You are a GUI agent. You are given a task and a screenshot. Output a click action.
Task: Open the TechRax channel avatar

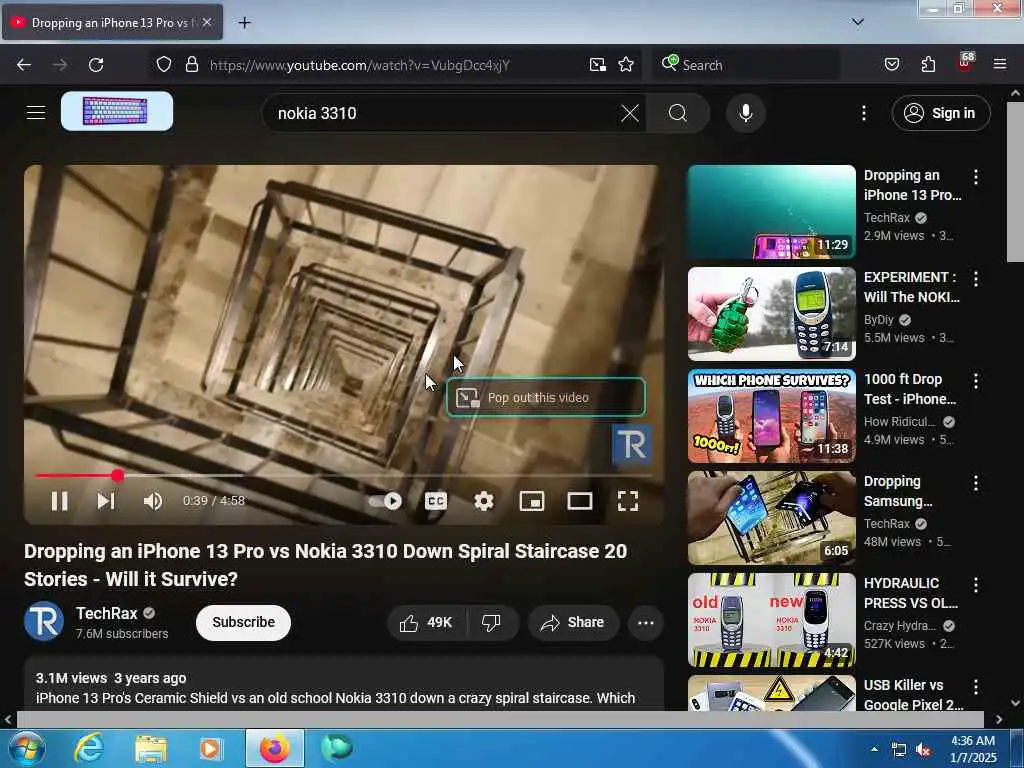[44, 621]
